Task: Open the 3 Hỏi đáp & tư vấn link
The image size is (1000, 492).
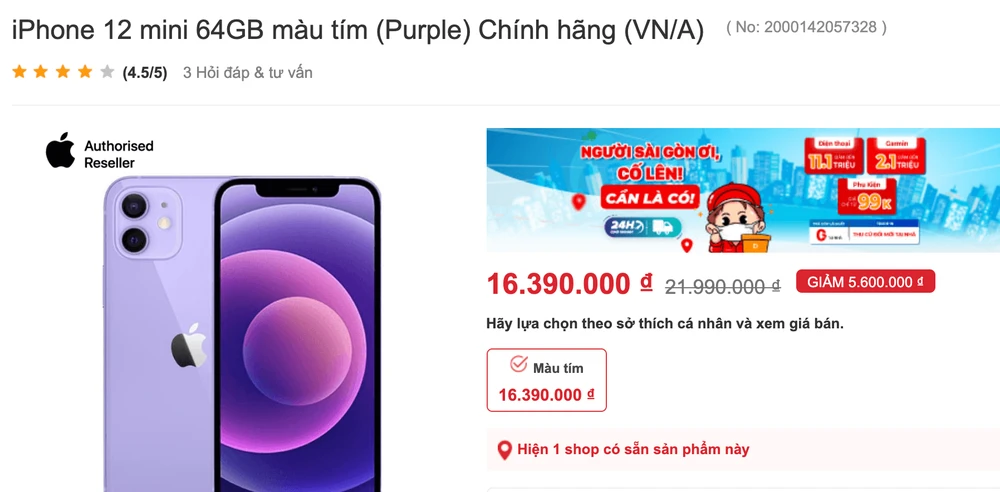Action: pos(247,73)
